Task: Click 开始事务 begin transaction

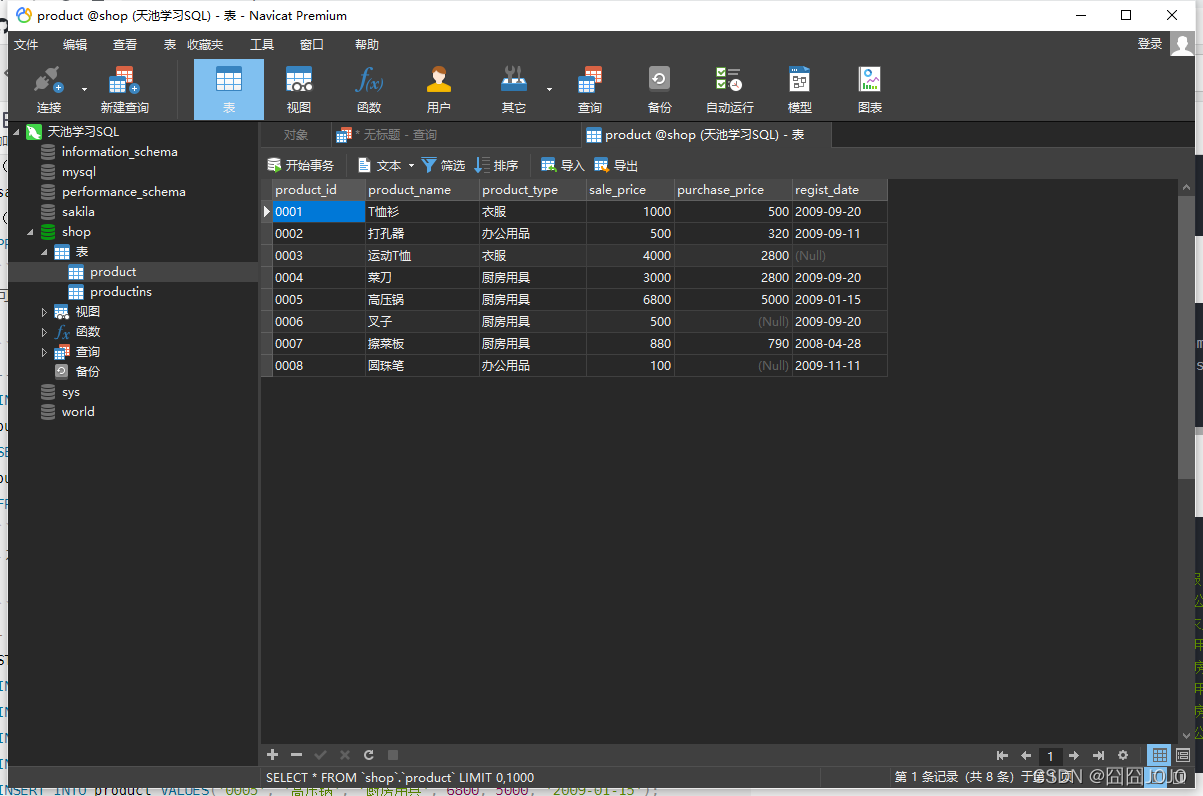Action: (x=300, y=165)
